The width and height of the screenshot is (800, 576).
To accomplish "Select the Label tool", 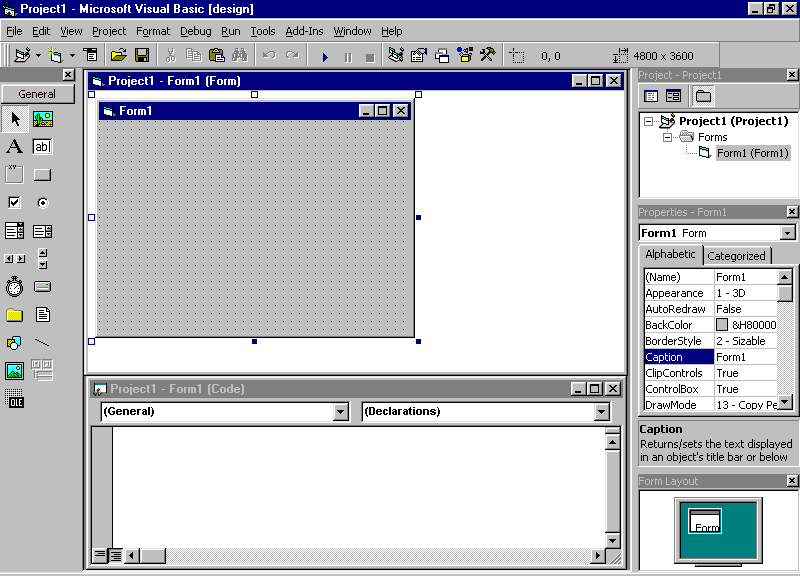I will point(15,147).
